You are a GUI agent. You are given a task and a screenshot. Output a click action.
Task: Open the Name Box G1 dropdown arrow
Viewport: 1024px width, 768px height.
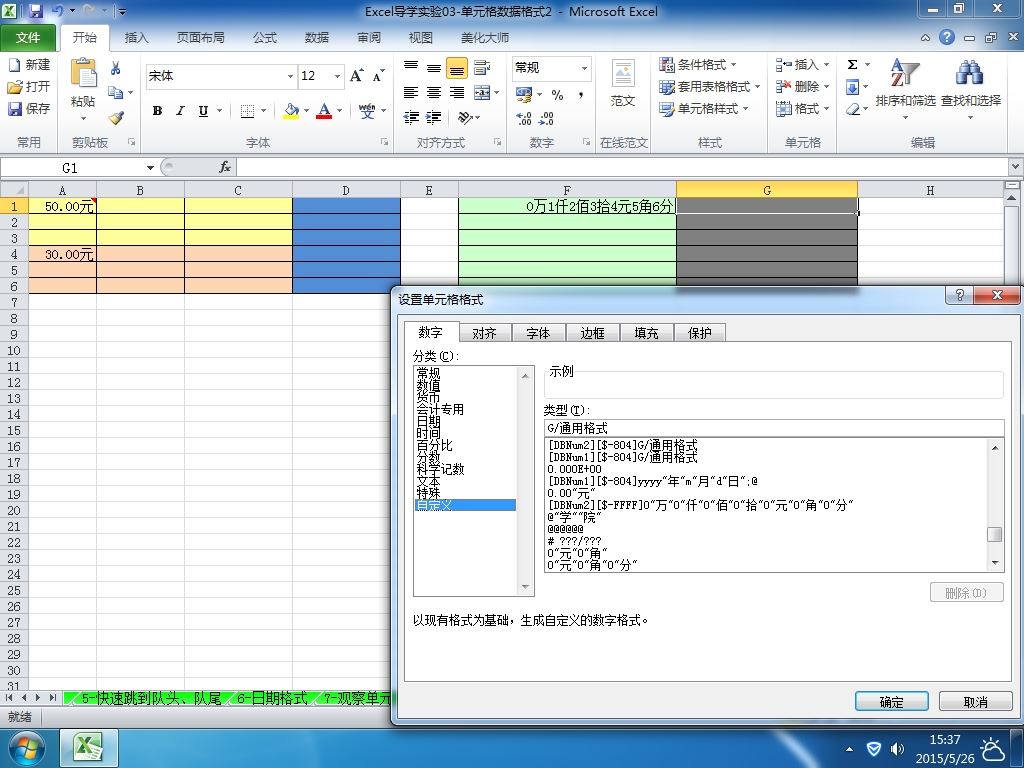coord(150,168)
